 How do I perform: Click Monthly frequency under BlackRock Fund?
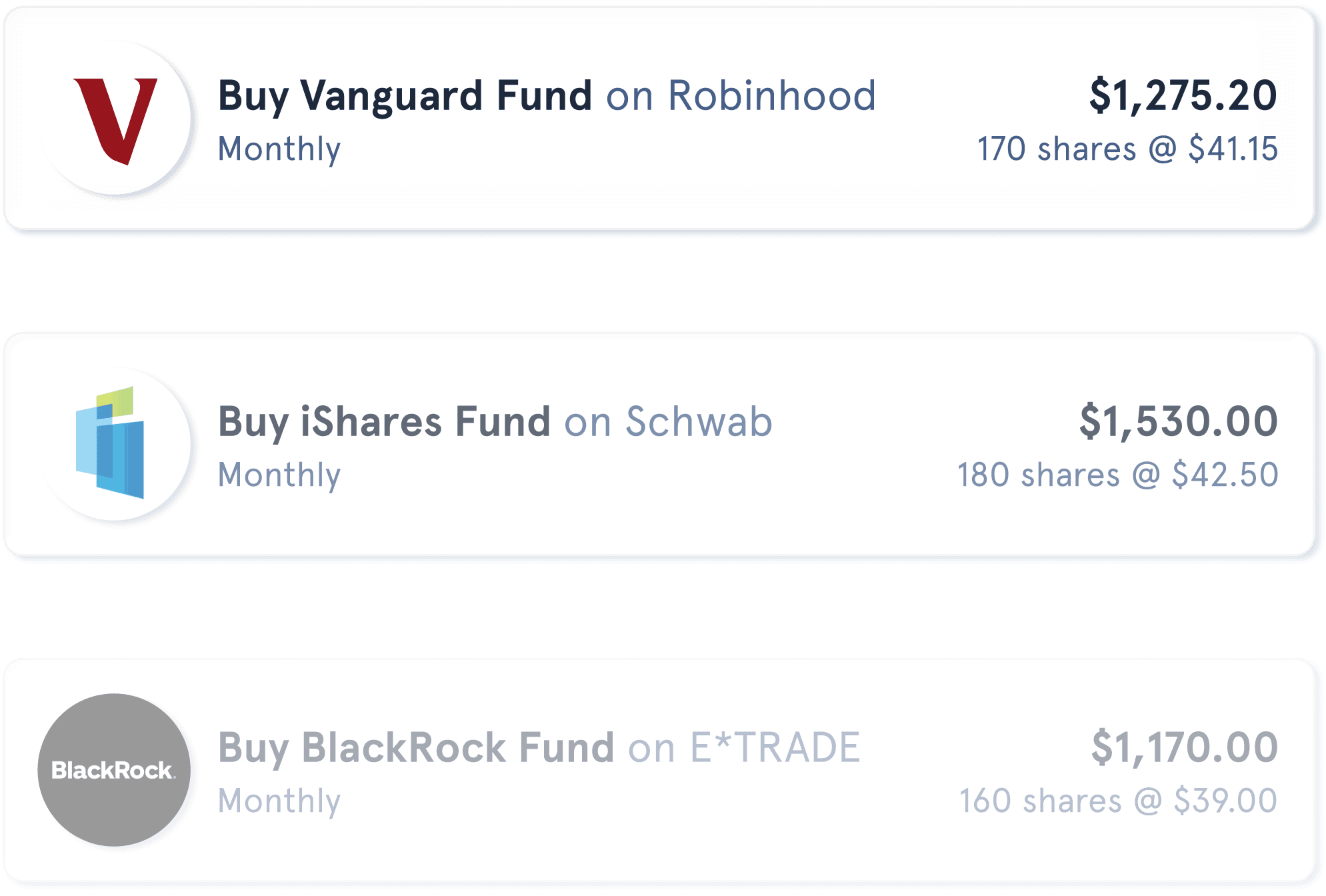click(279, 801)
